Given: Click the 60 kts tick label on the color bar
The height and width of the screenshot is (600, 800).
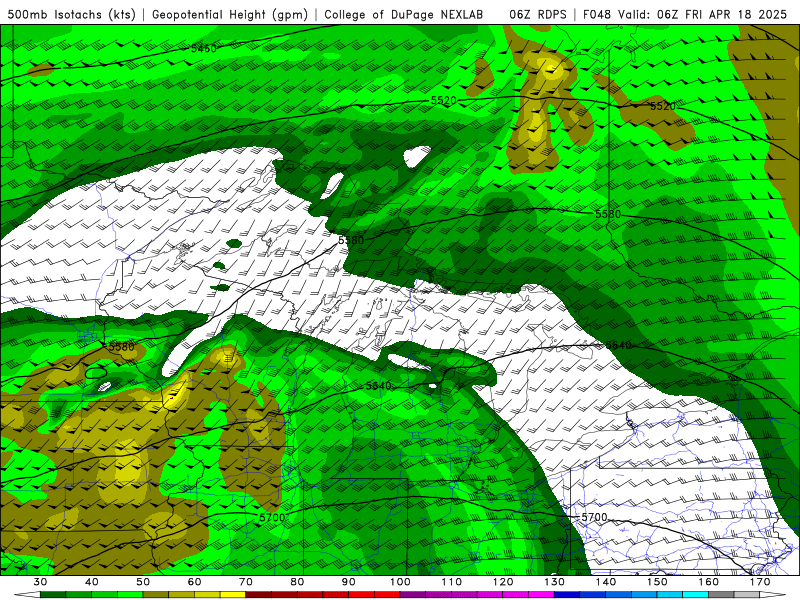Looking at the screenshot, I should tap(194, 582).
